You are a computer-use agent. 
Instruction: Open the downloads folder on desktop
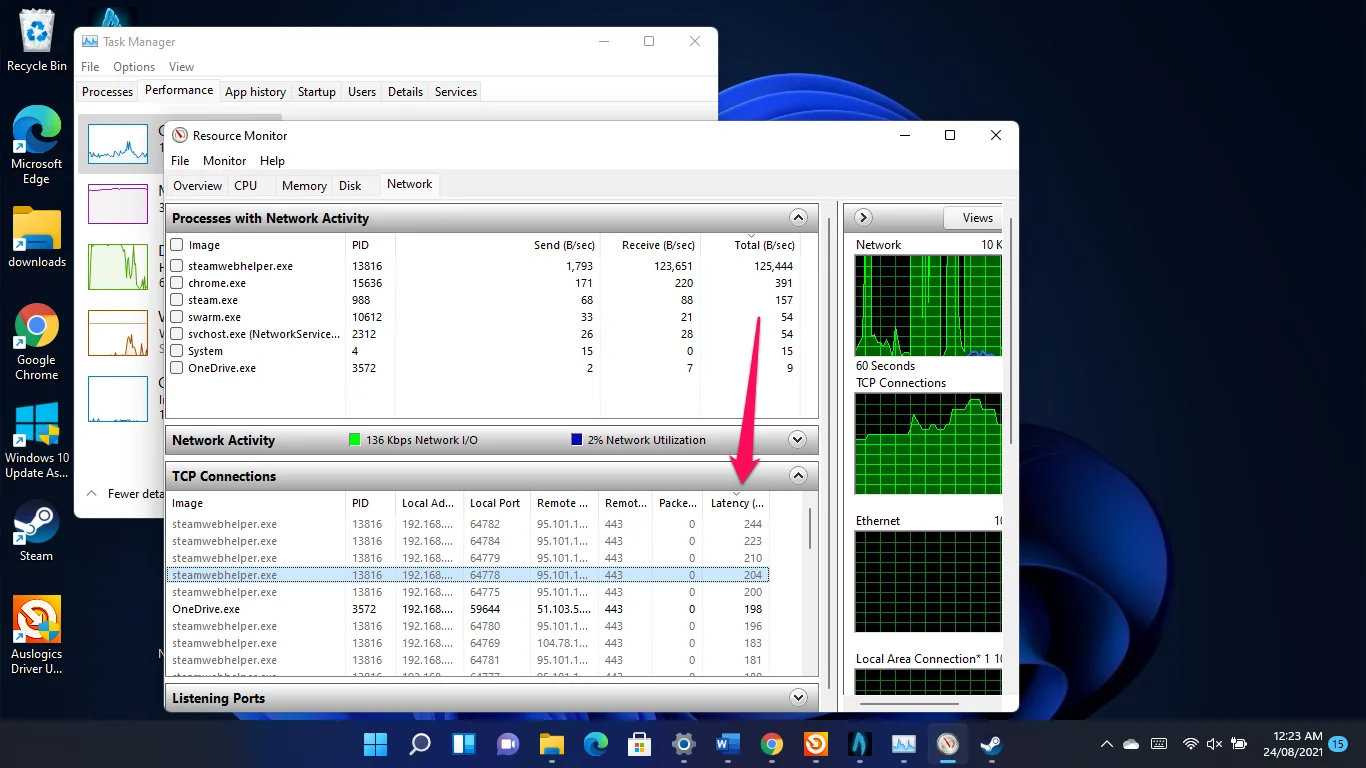tap(37, 238)
